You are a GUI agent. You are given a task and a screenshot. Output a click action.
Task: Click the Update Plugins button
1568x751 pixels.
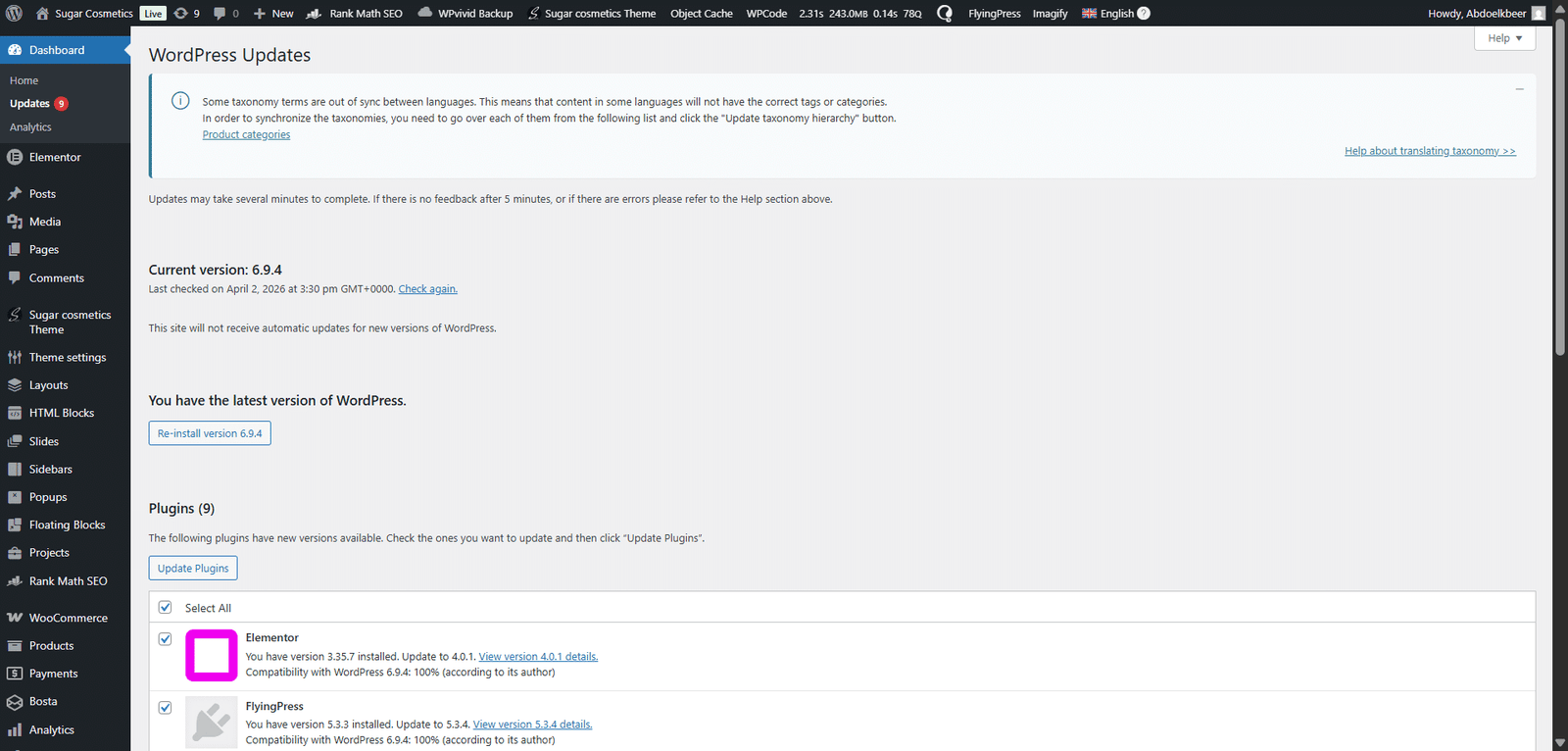coord(193,569)
